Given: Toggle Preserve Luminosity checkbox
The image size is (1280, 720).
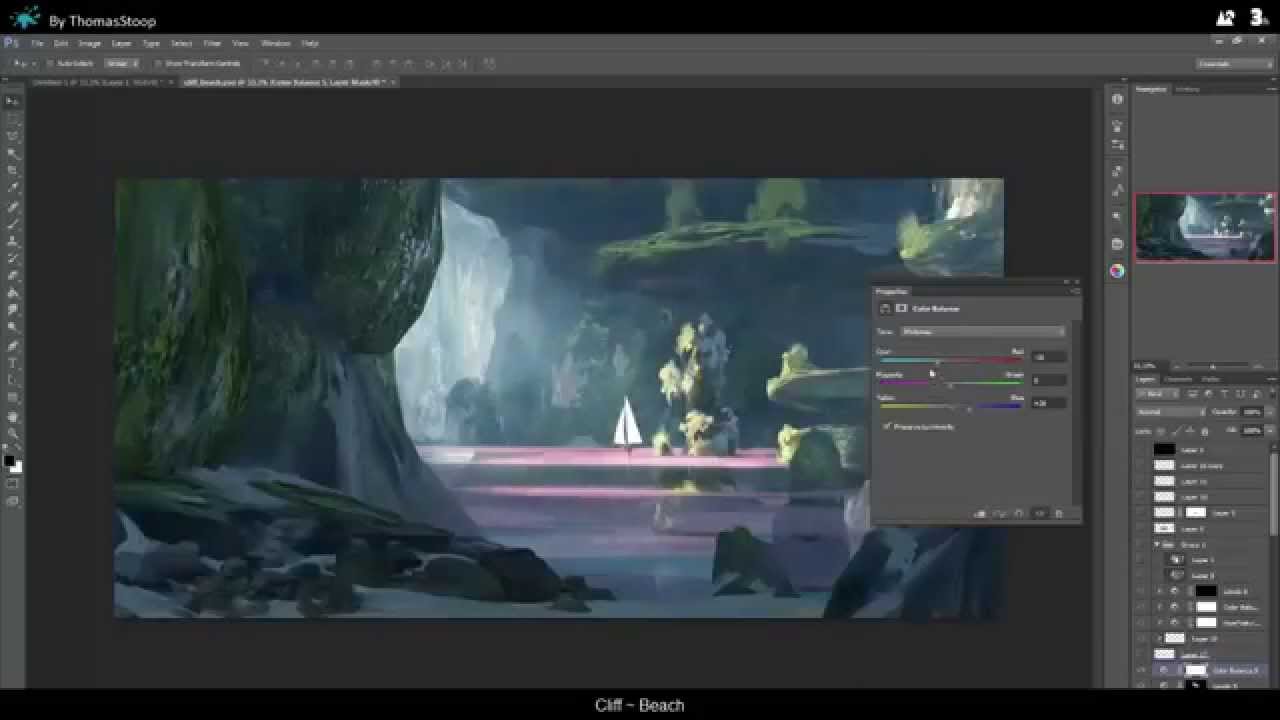Looking at the screenshot, I should click(x=887, y=427).
